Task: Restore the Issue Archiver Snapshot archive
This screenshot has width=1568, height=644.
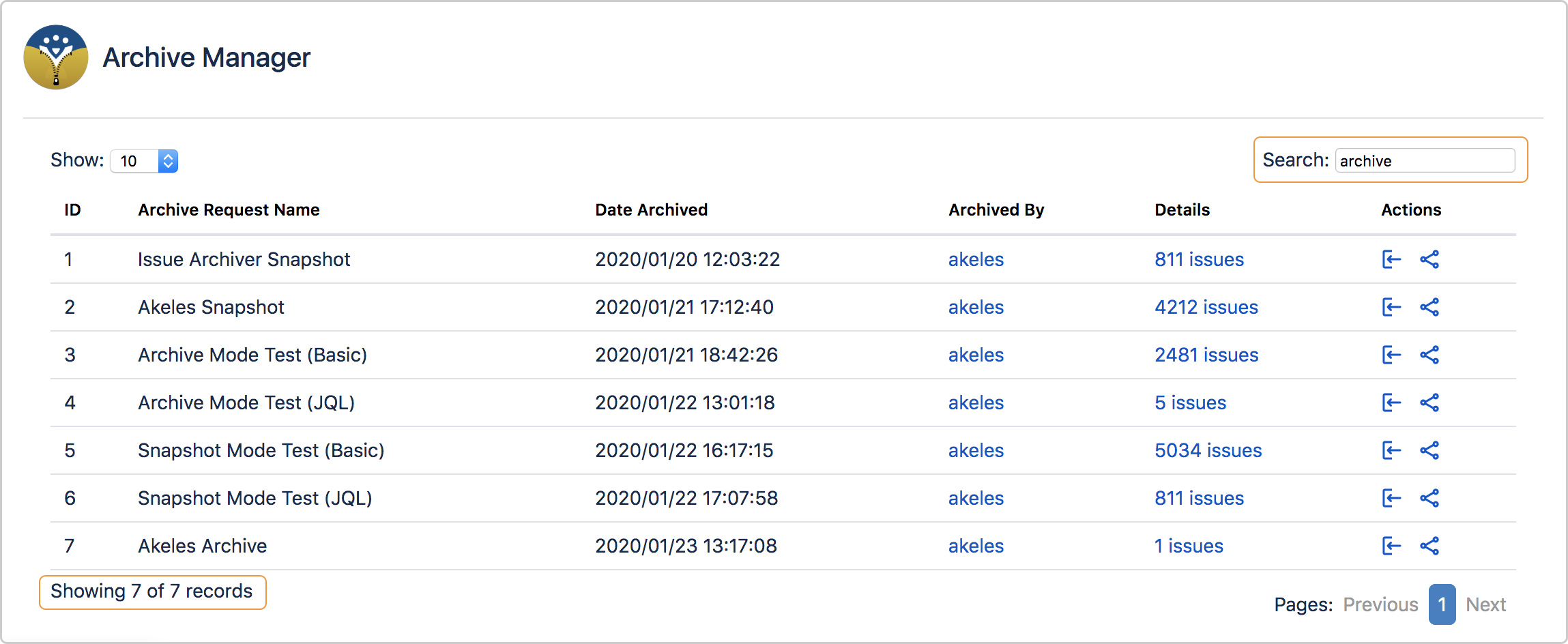Action: [x=1391, y=259]
